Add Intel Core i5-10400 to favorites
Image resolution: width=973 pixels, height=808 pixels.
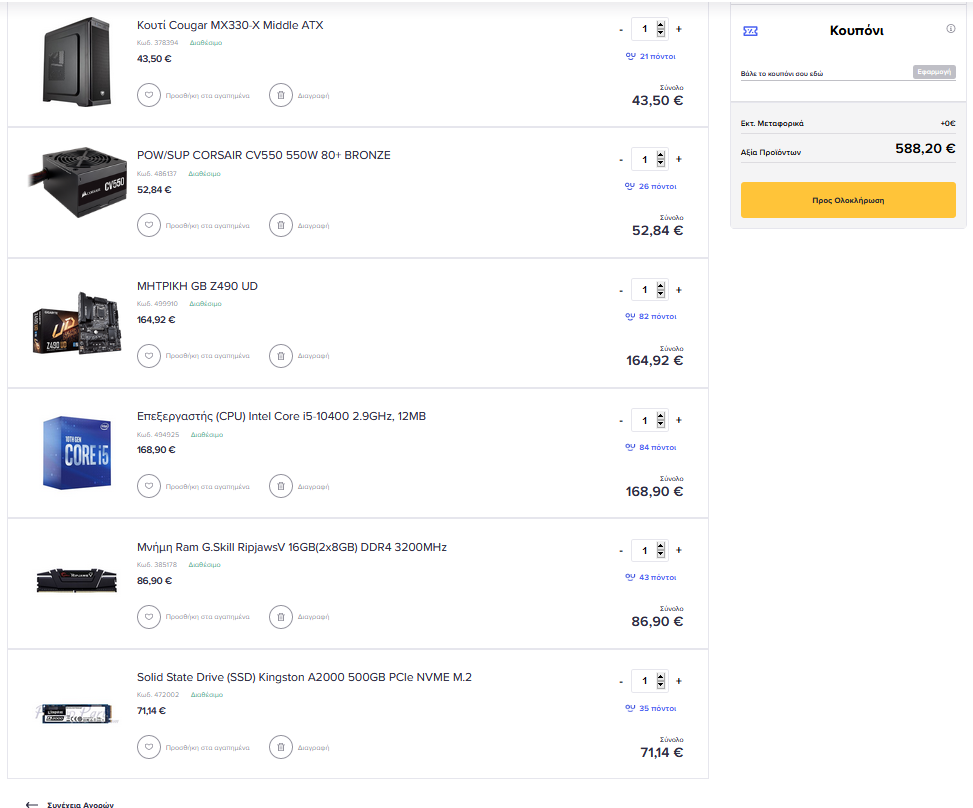(149, 487)
